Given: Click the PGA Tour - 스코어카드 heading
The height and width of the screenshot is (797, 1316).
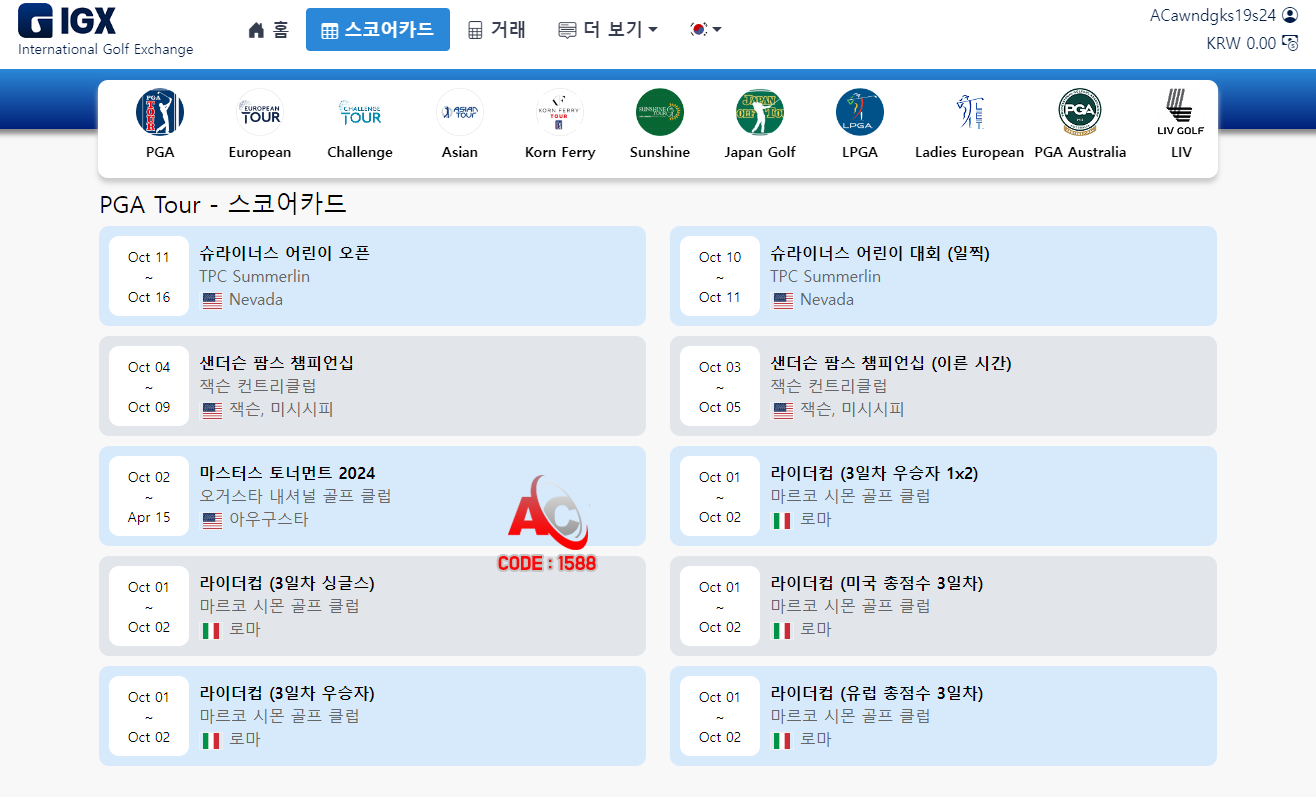Looking at the screenshot, I should click(223, 204).
